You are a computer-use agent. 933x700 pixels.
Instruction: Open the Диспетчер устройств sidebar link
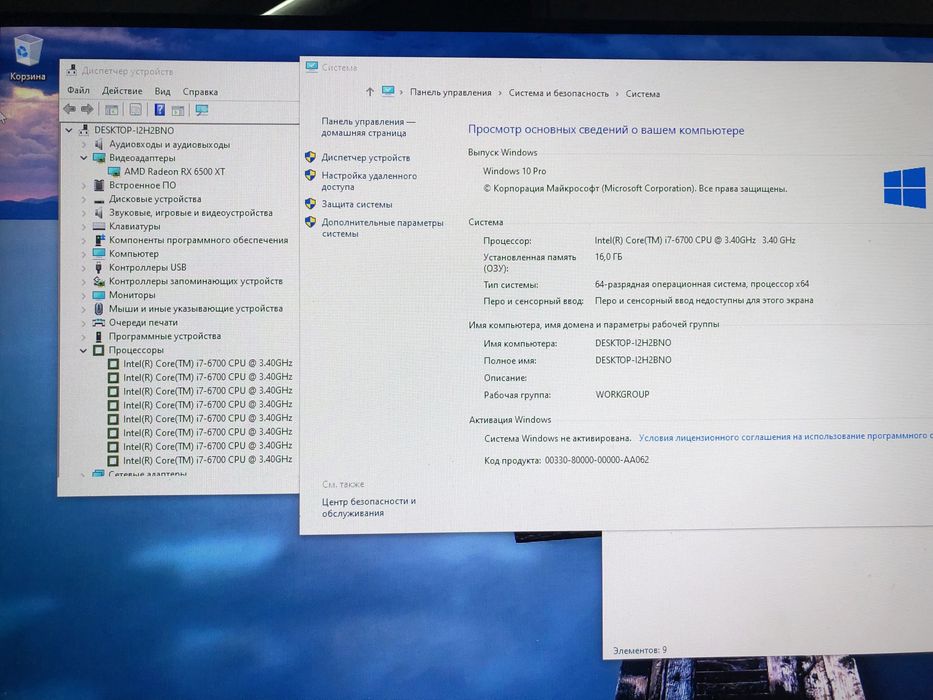[365, 158]
